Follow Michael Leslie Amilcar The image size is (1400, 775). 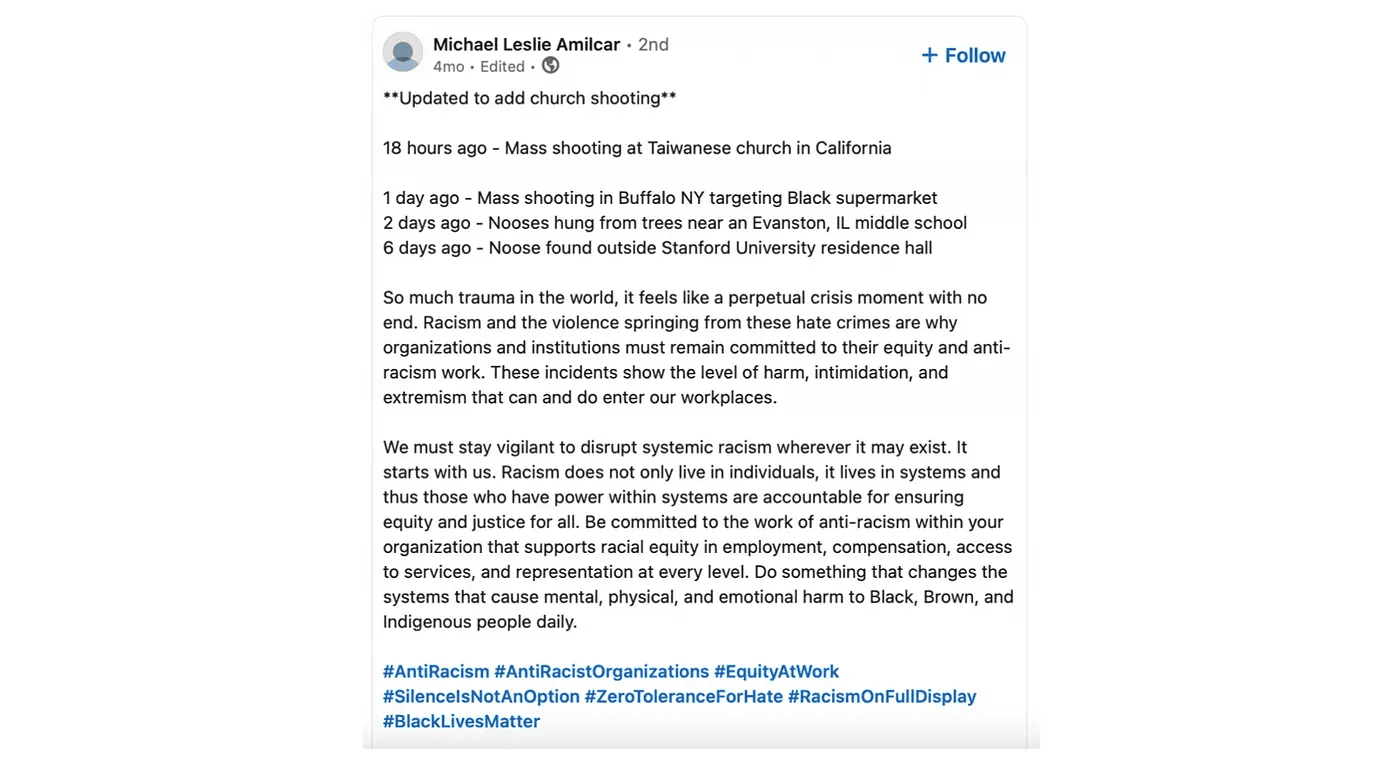[963, 55]
